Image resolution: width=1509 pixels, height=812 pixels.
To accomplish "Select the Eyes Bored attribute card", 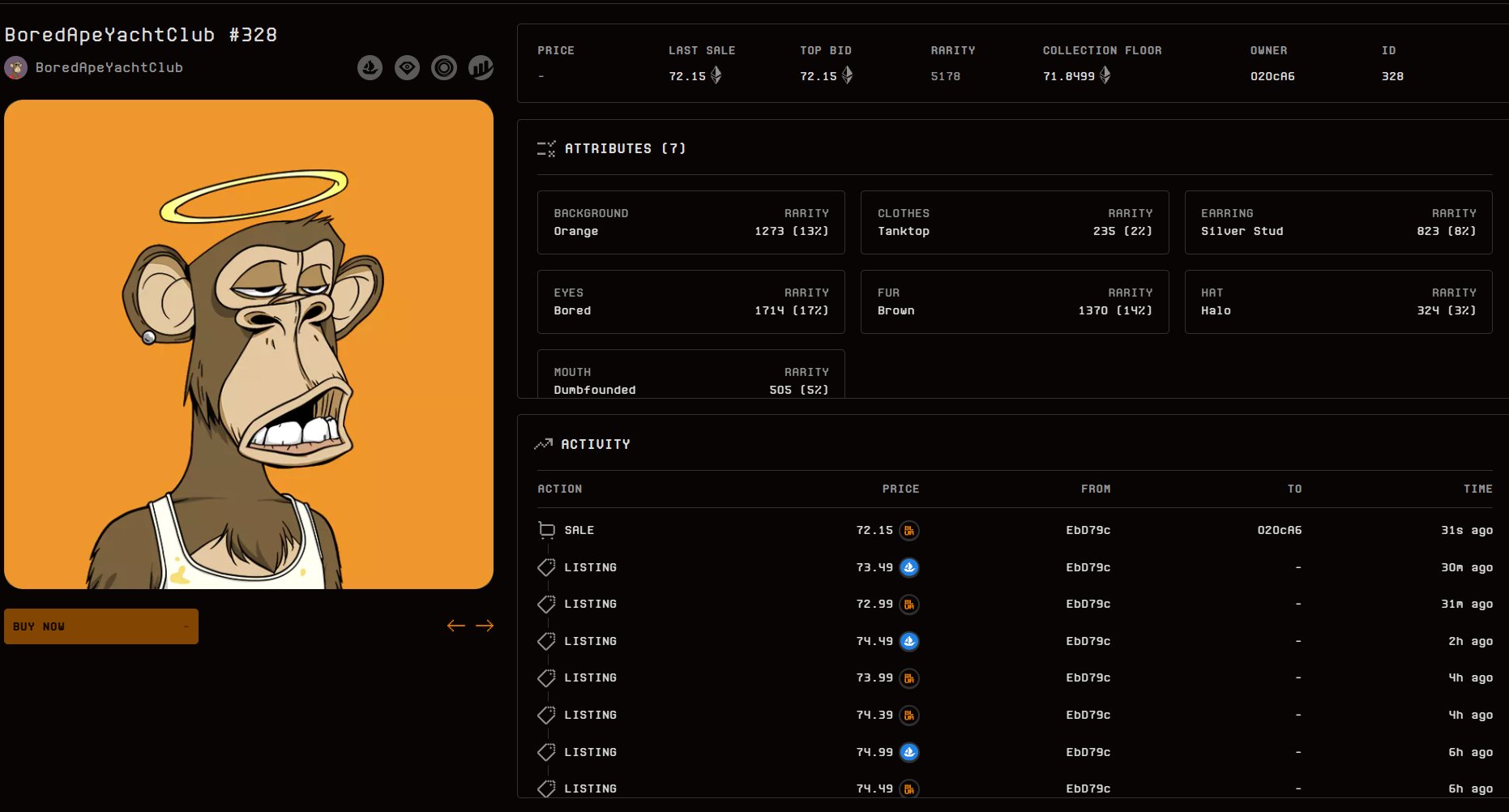I will (x=691, y=302).
